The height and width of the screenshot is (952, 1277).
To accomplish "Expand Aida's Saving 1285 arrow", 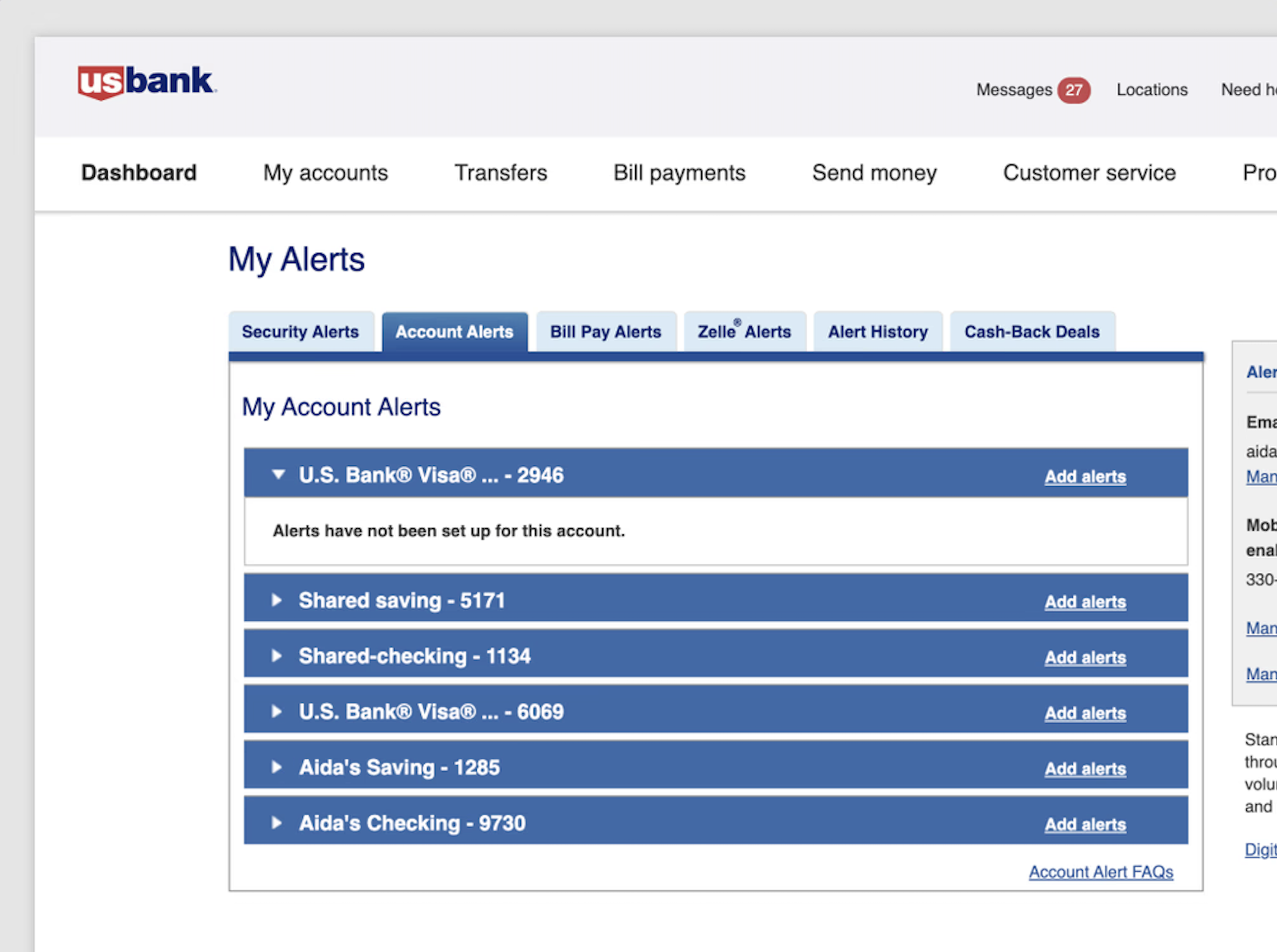I will pos(277,766).
